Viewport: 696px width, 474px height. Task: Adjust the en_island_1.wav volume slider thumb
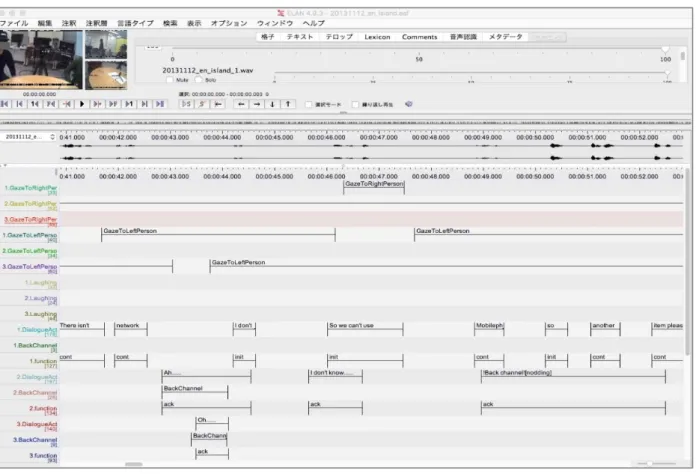point(667,73)
